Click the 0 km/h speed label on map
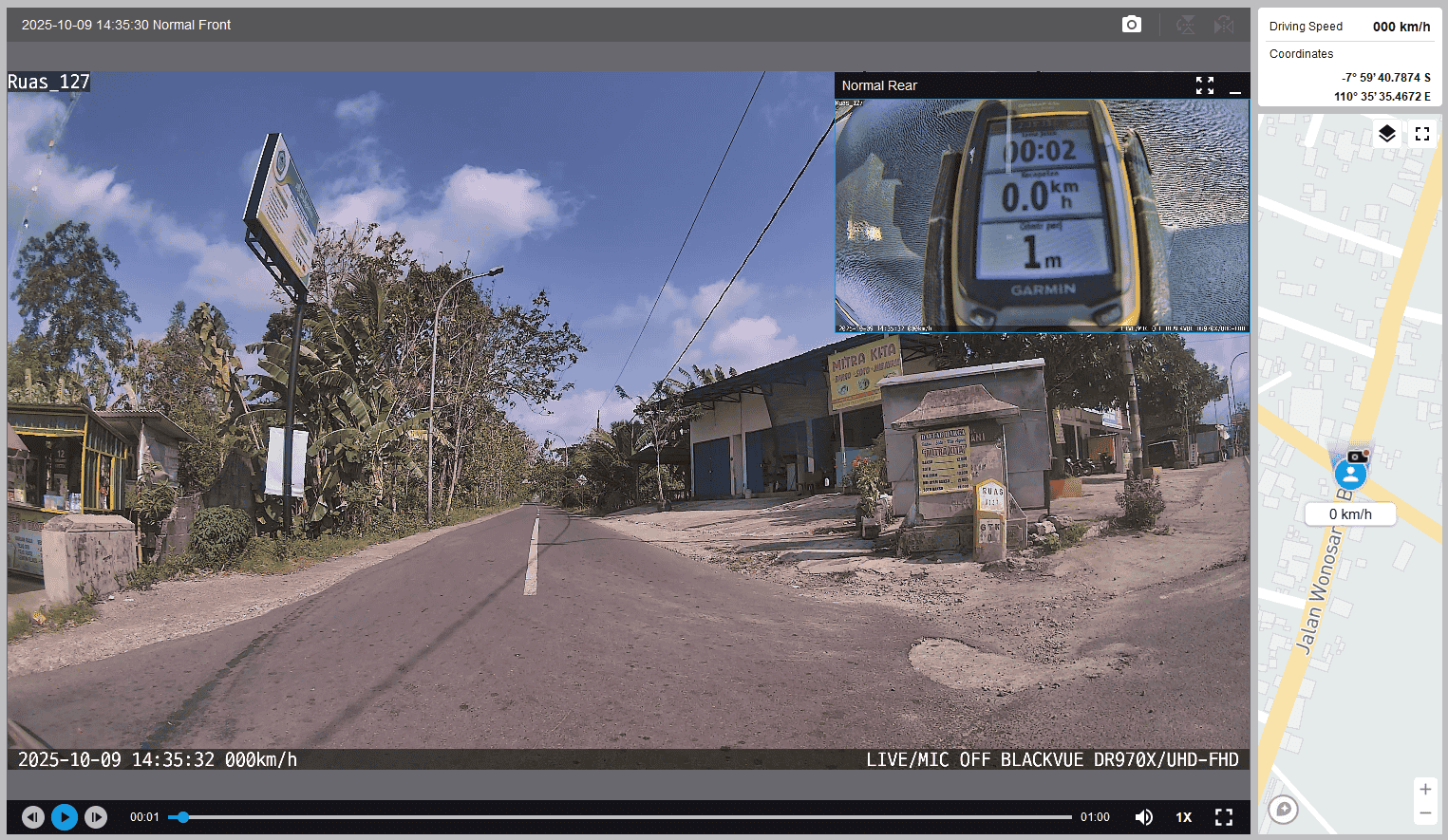 point(1349,514)
